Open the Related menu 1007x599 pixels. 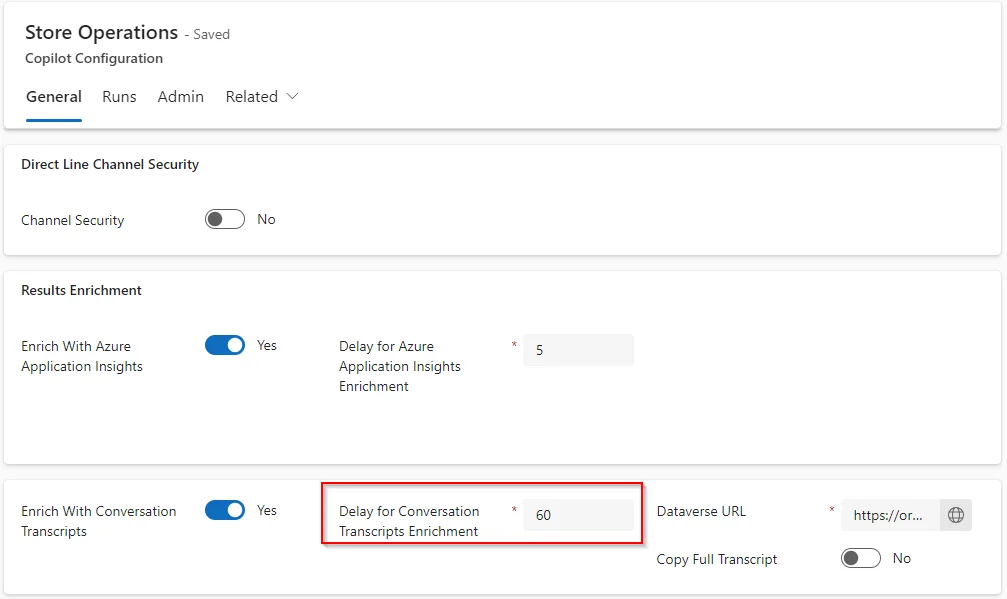[x=261, y=97]
